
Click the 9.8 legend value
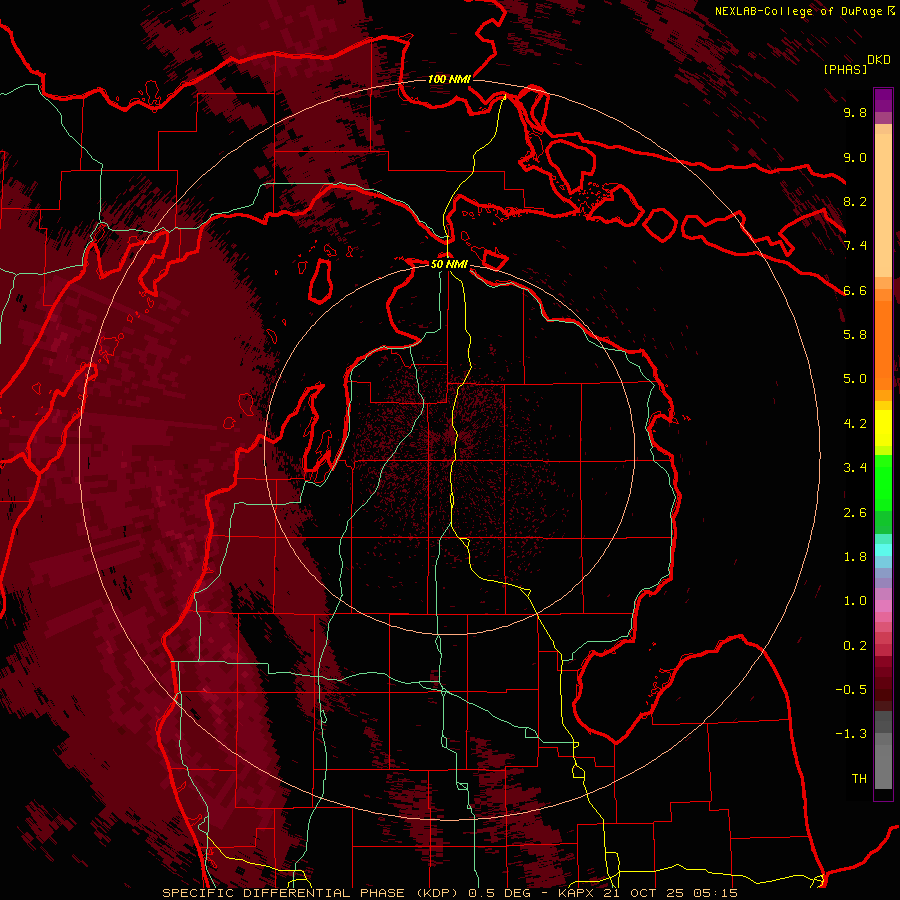[x=855, y=112]
